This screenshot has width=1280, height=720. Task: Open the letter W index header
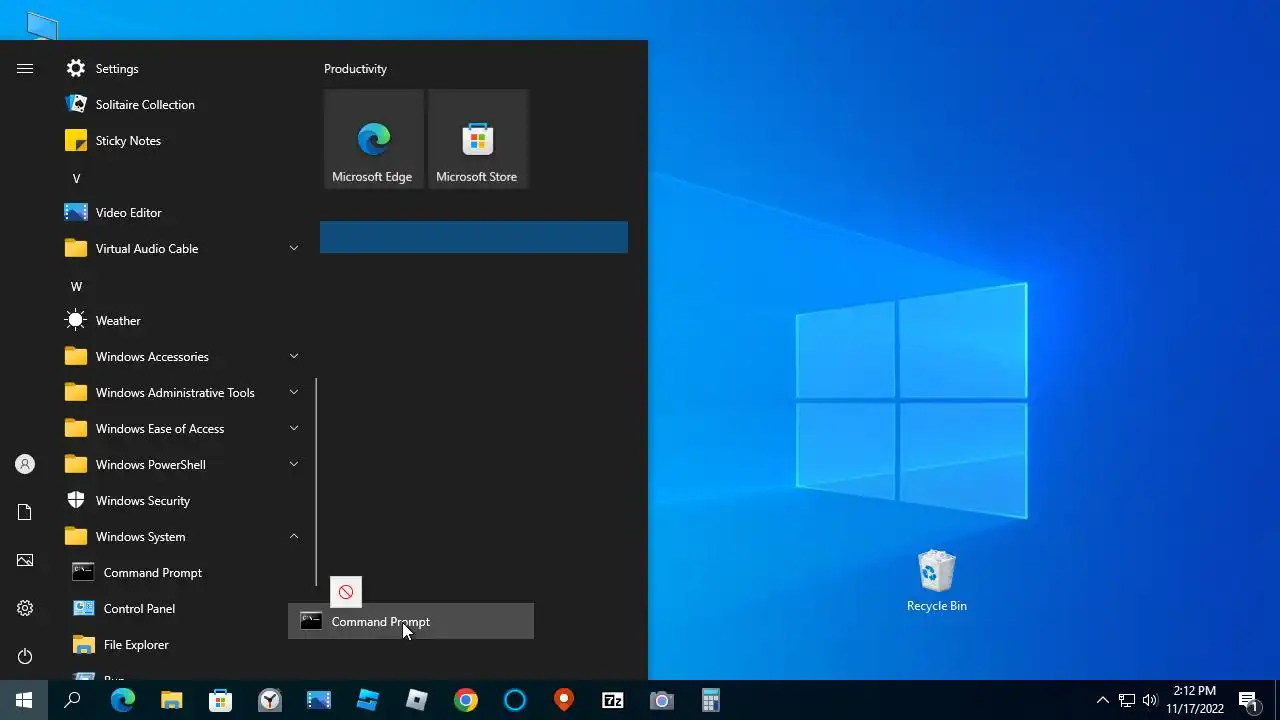pyautogui.click(x=76, y=287)
